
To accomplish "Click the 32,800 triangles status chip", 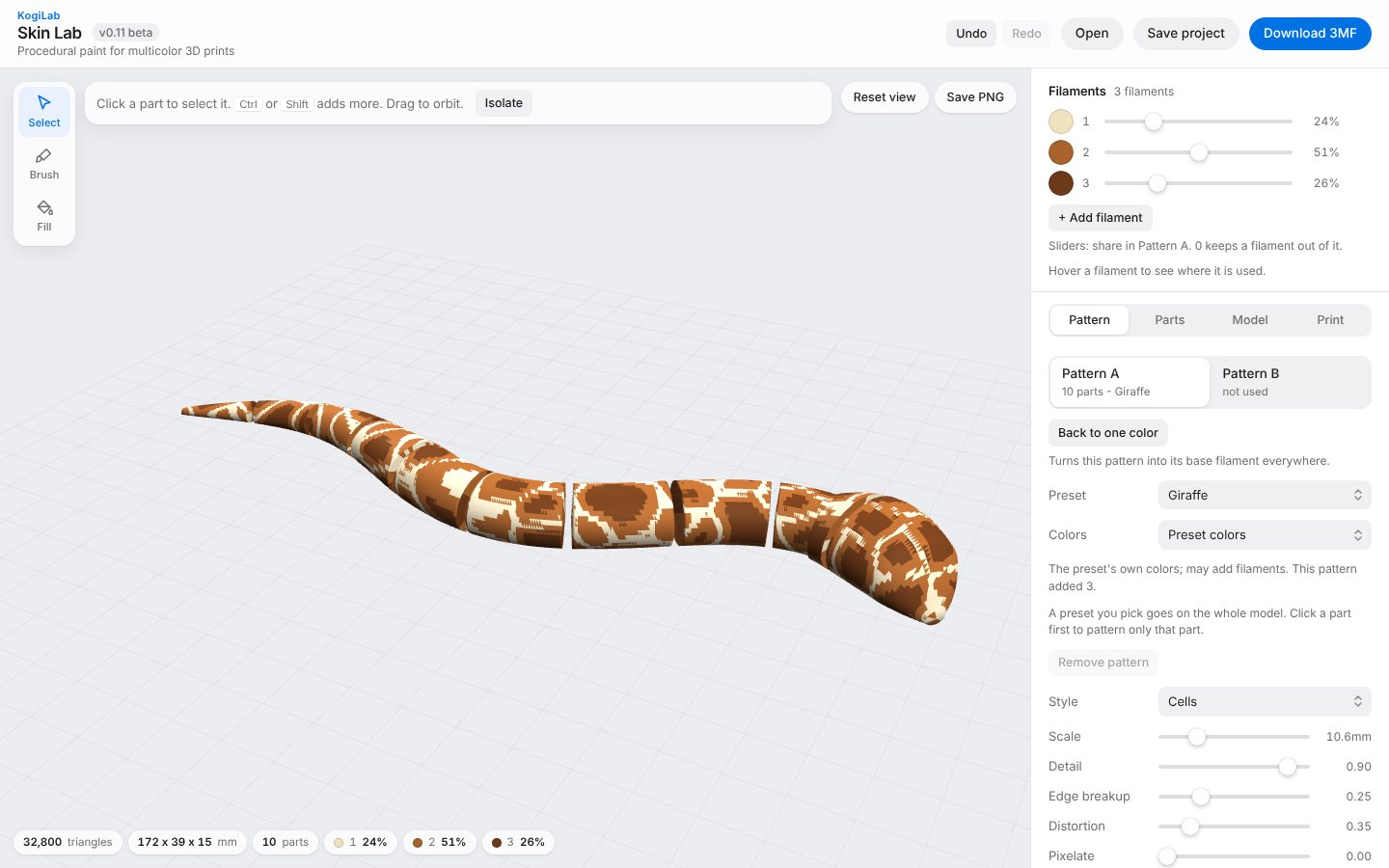I will point(68,842).
